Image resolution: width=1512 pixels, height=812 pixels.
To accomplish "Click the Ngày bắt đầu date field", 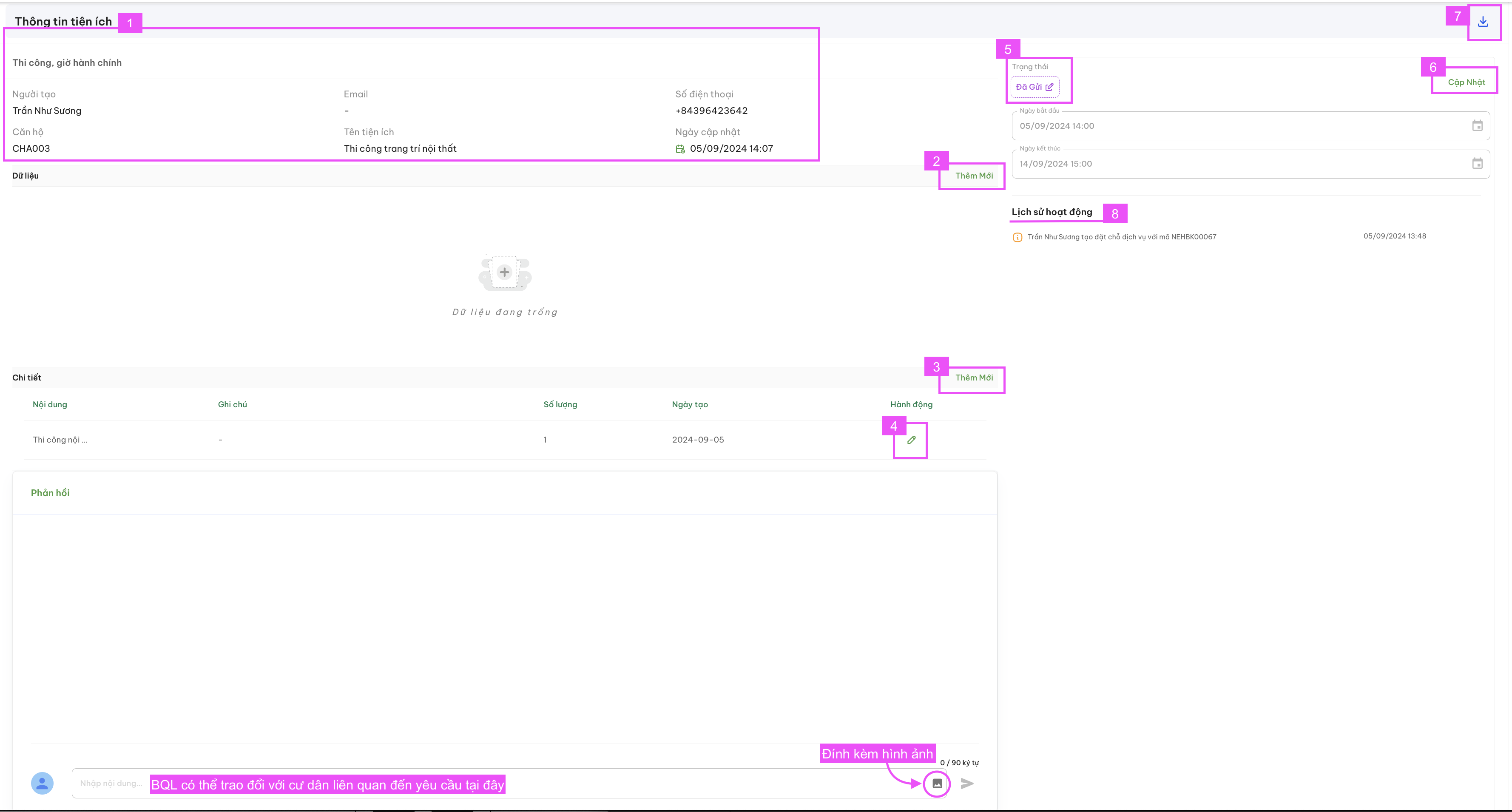I will (1250, 125).
